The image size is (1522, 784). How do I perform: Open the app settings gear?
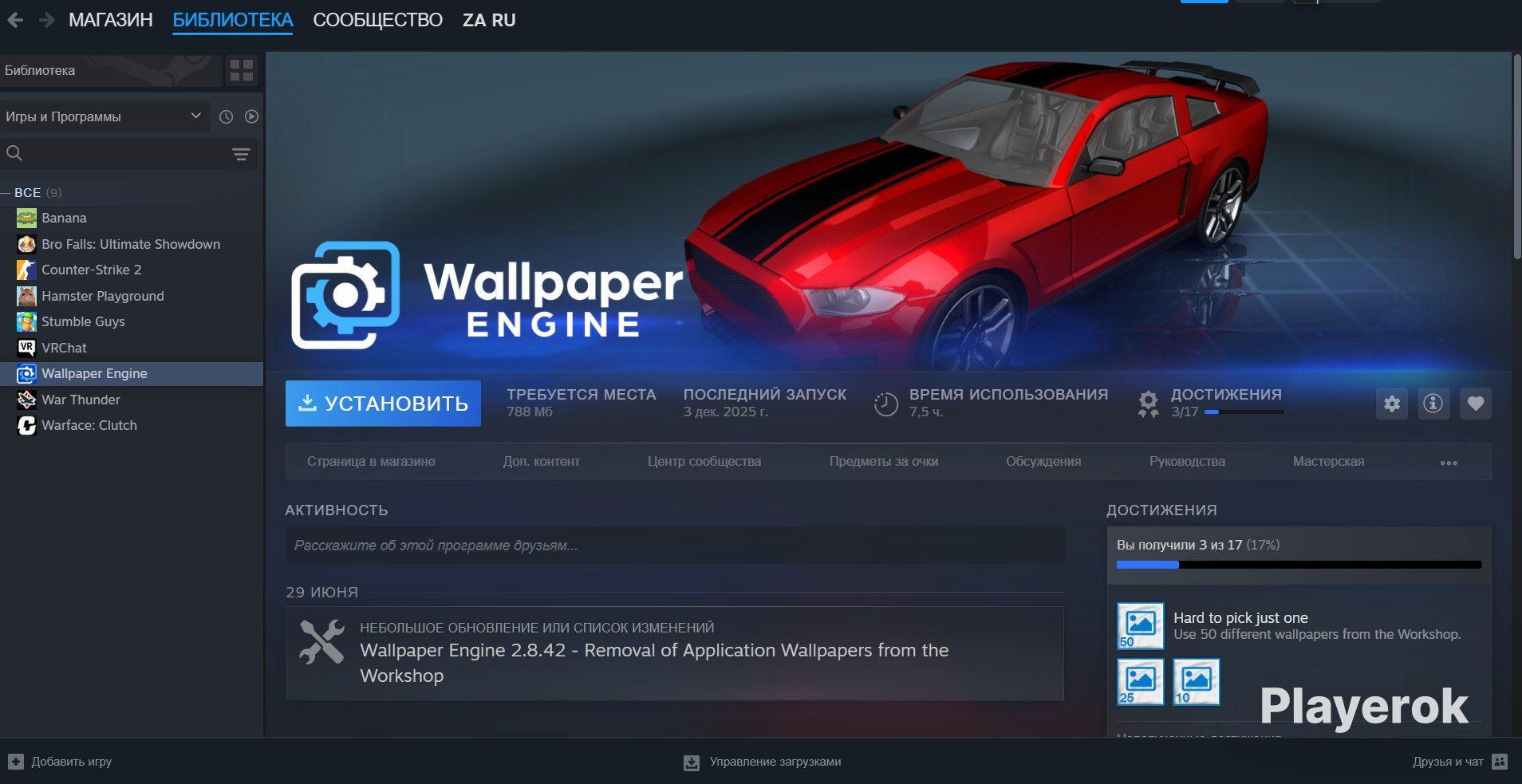(1392, 404)
